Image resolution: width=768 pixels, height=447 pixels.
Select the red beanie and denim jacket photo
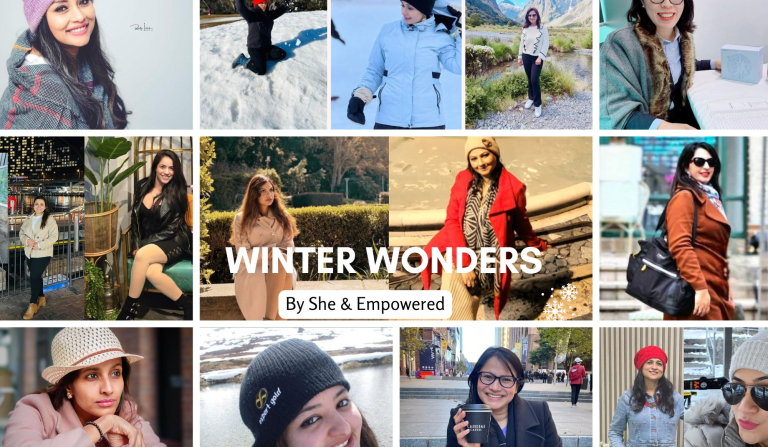[642, 387]
